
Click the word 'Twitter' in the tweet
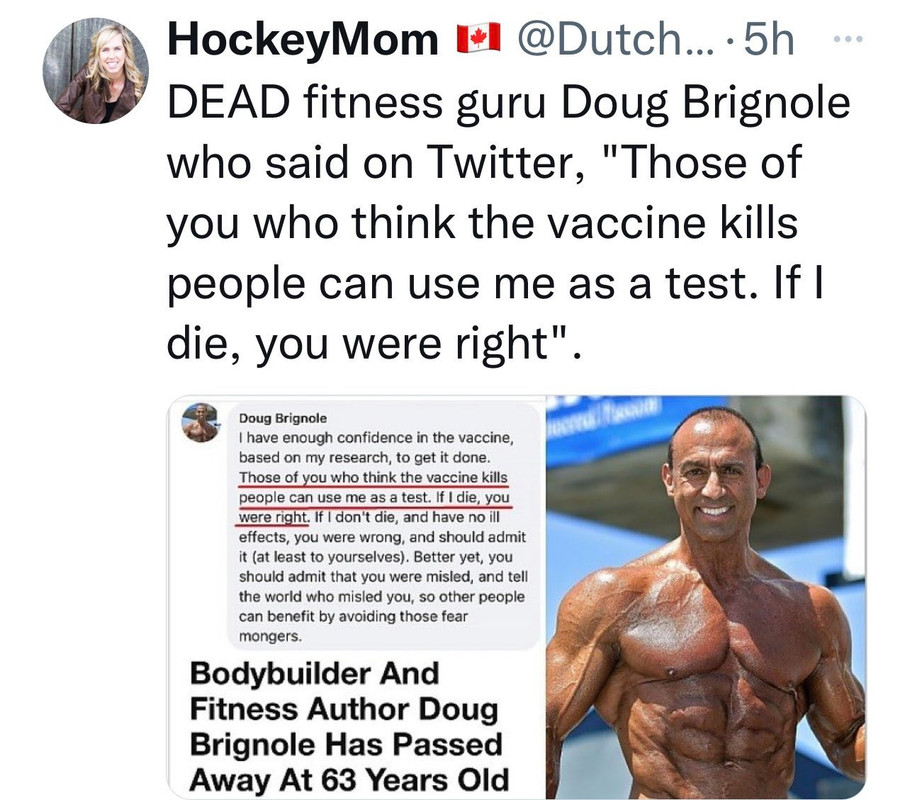point(500,162)
